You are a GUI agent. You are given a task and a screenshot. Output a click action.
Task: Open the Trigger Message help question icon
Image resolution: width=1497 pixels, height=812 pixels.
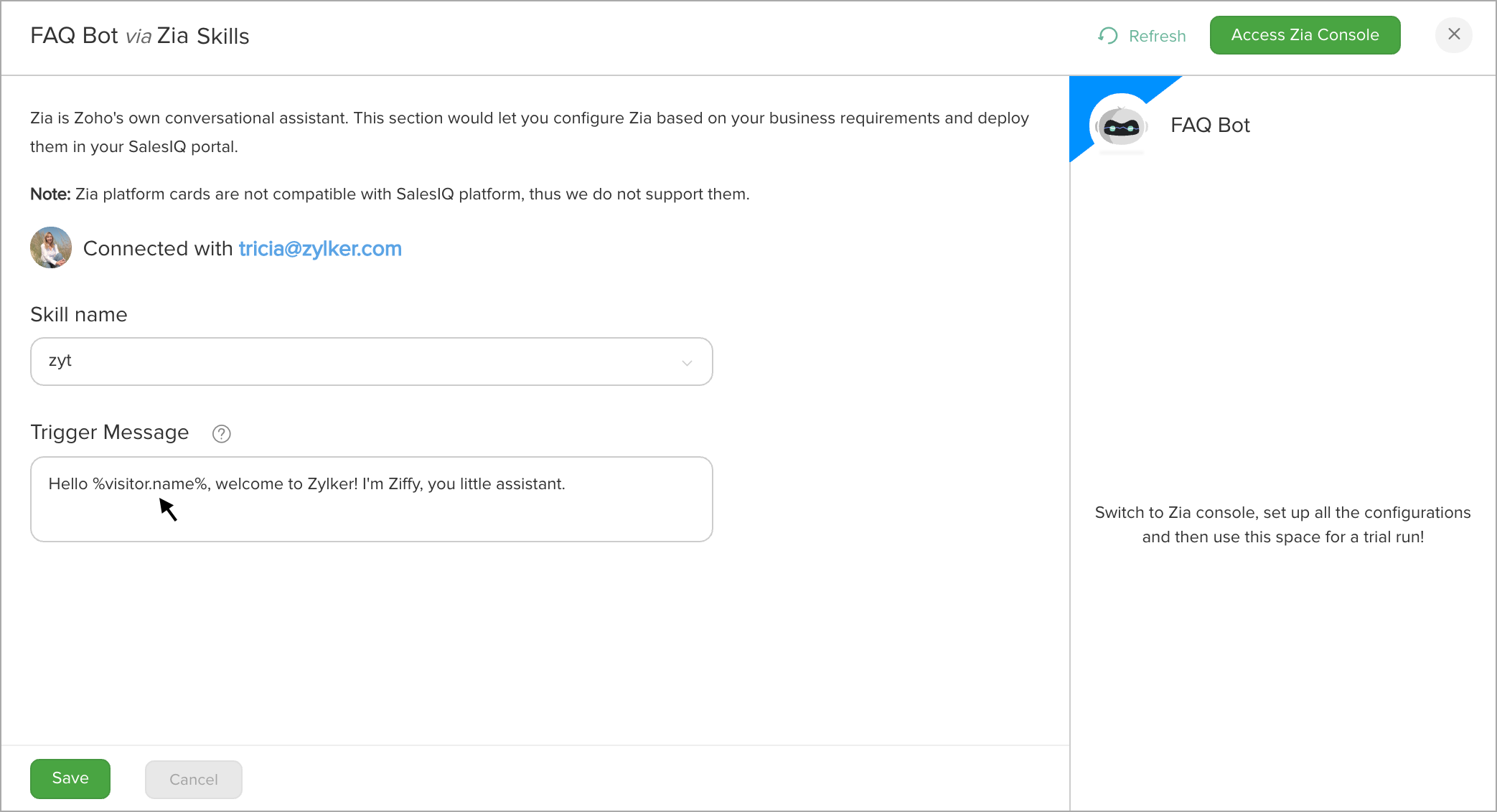coord(222,433)
